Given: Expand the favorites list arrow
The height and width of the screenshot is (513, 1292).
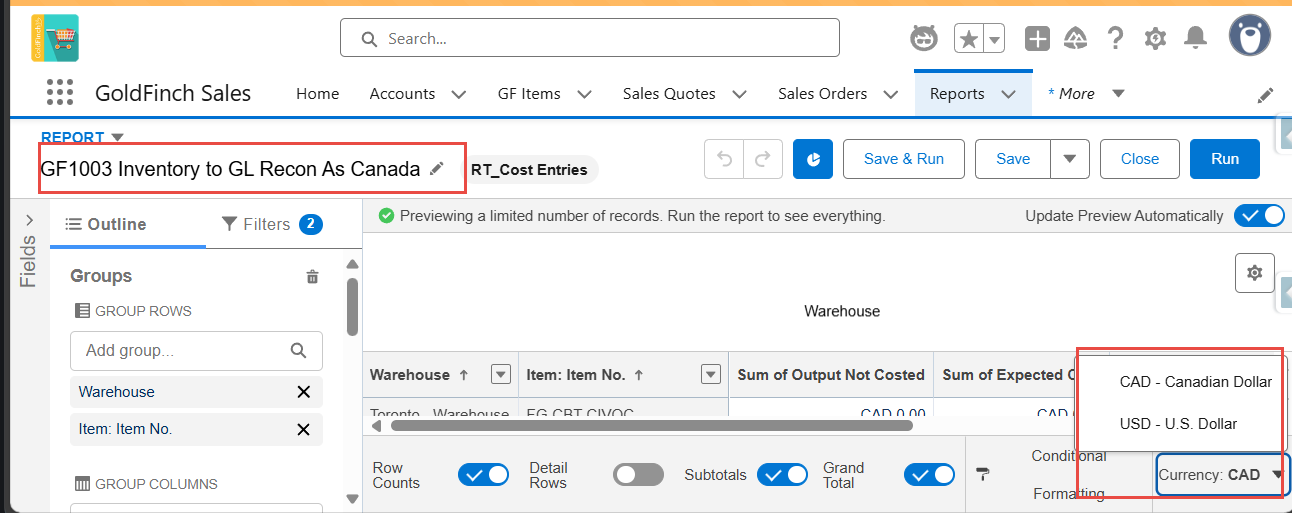Looking at the screenshot, I should tap(994, 39).
